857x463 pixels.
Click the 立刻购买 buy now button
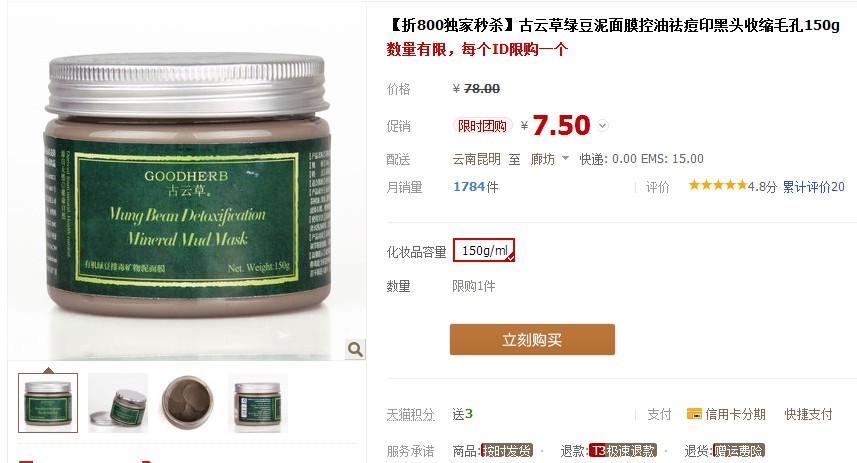(532, 339)
